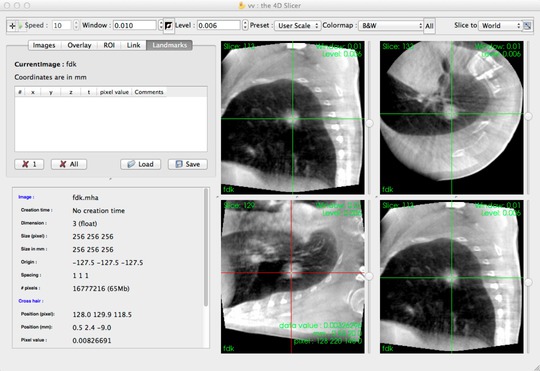Remove all landmarks with X All button
This screenshot has width=540, height=371.
pyautogui.click(x=69, y=164)
